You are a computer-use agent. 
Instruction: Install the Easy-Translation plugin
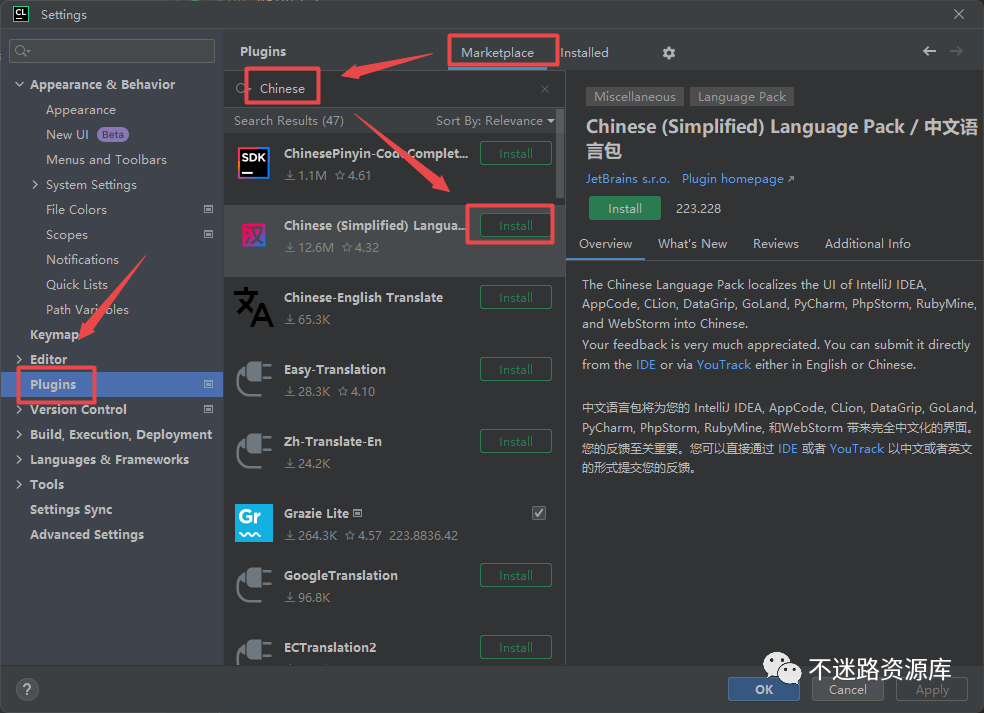pos(516,370)
